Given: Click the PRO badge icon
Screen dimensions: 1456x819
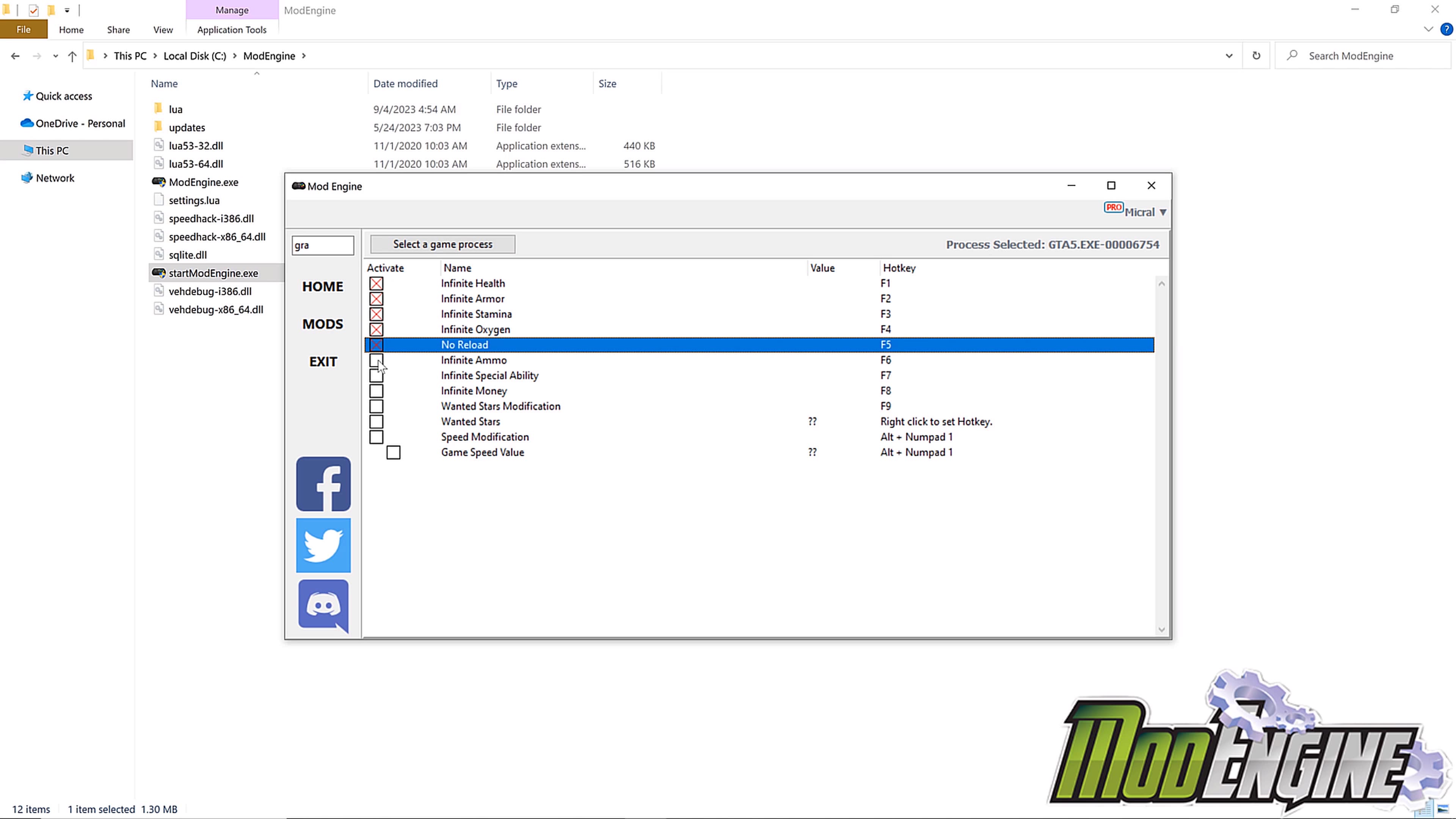Looking at the screenshot, I should (1114, 207).
